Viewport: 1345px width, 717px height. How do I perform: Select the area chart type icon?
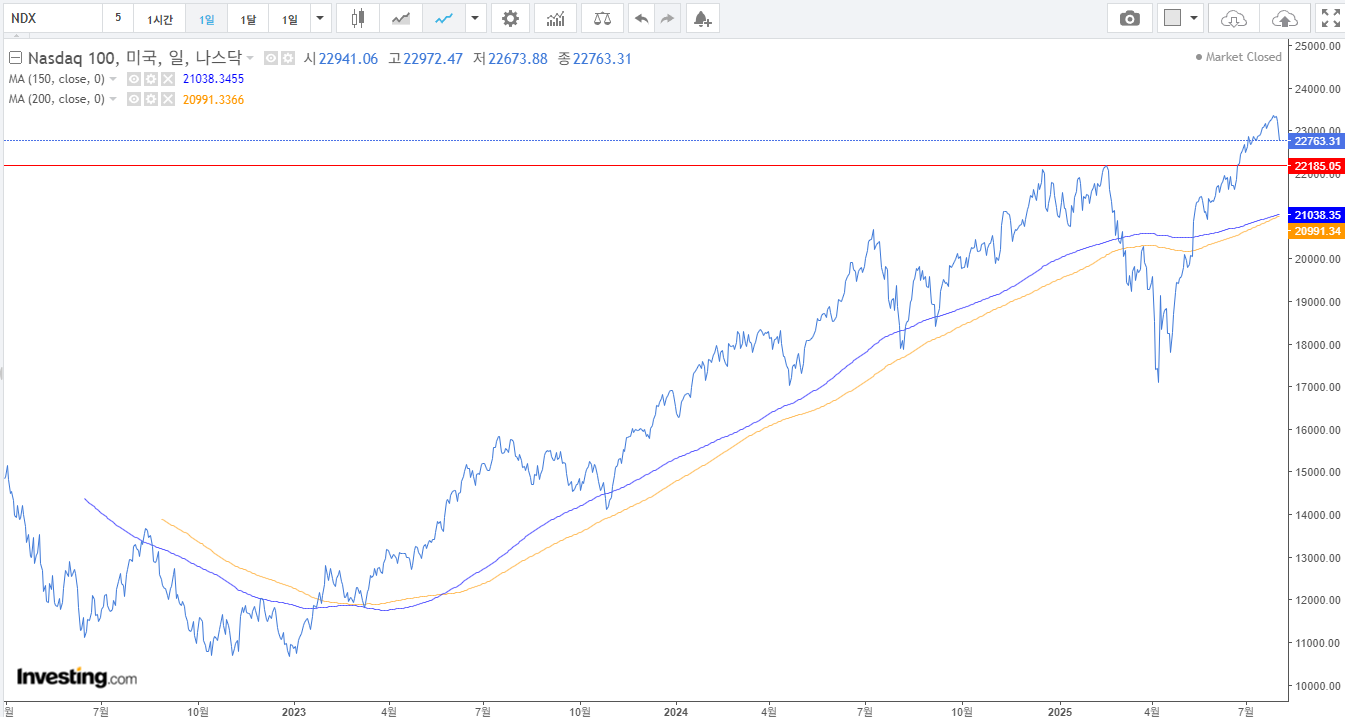(401, 18)
